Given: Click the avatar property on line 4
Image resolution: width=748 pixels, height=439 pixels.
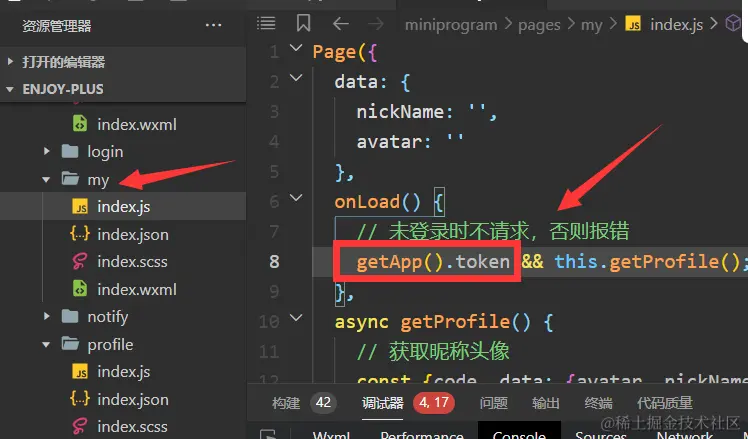Looking at the screenshot, I should (389, 142).
